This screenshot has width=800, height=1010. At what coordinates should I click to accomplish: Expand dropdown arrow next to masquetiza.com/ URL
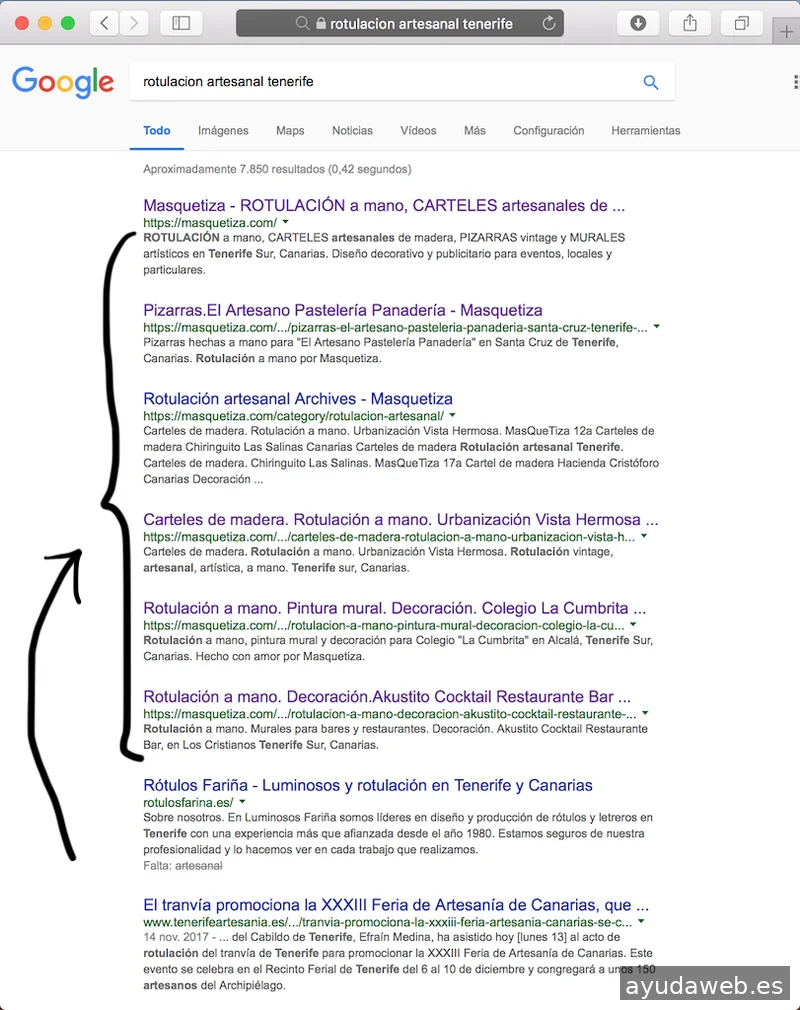coord(285,222)
